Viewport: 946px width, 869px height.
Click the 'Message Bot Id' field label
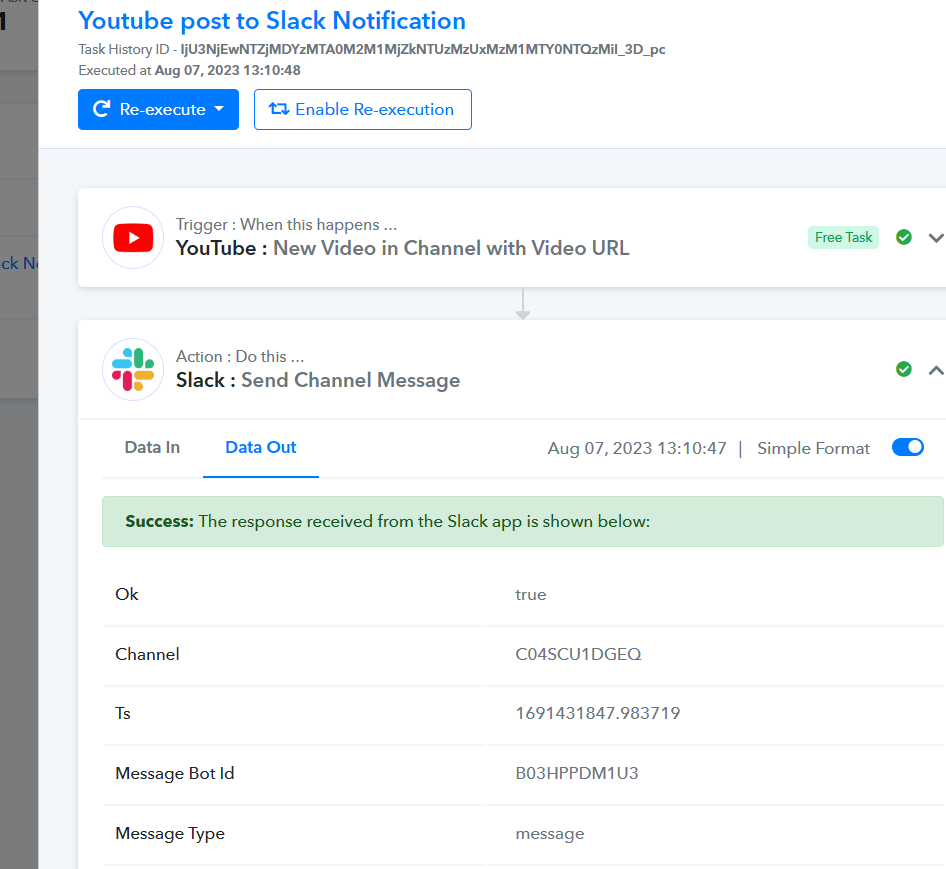(174, 774)
